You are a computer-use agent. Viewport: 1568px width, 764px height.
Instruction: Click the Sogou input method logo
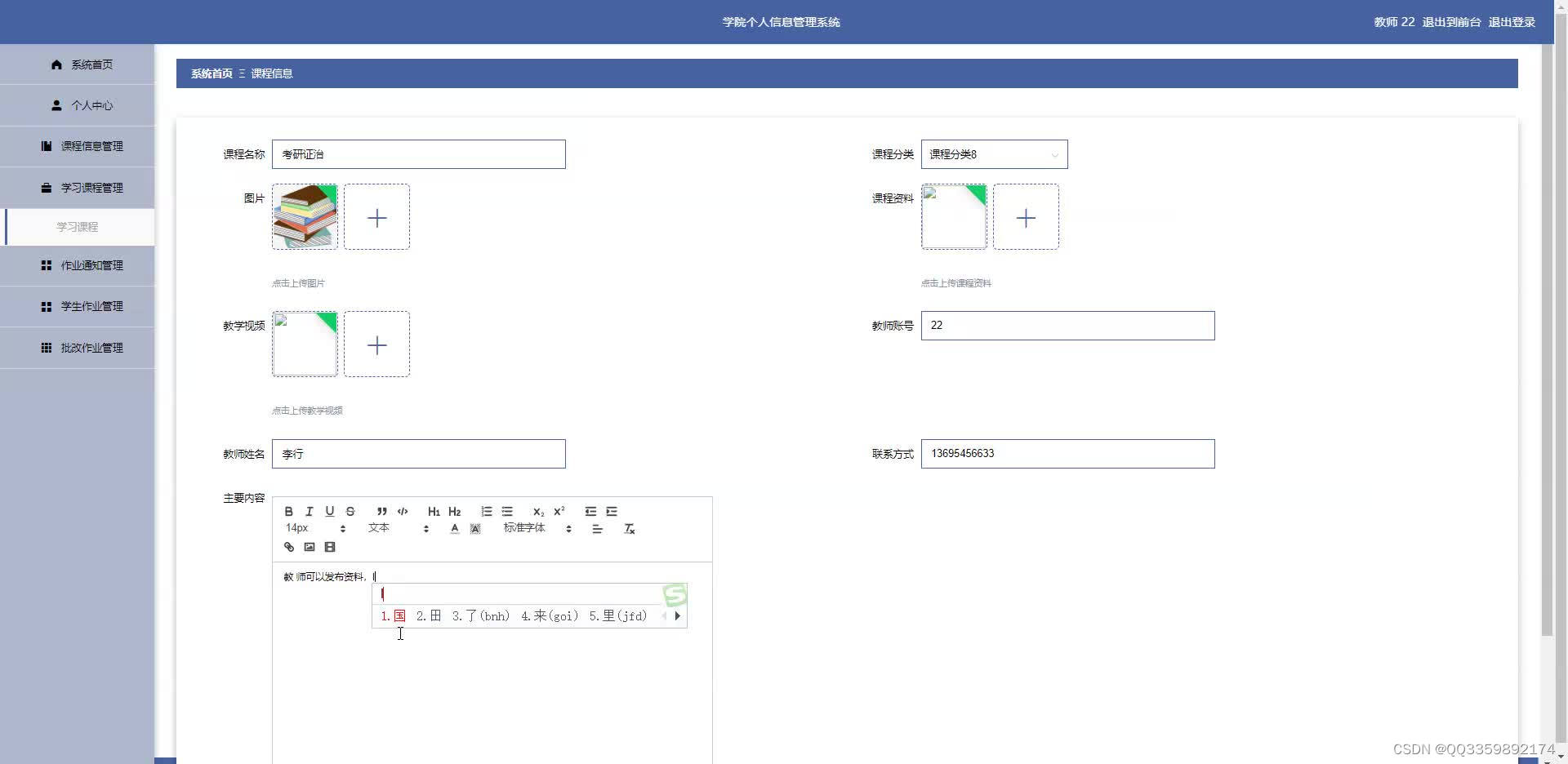click(x=675, y=595)
